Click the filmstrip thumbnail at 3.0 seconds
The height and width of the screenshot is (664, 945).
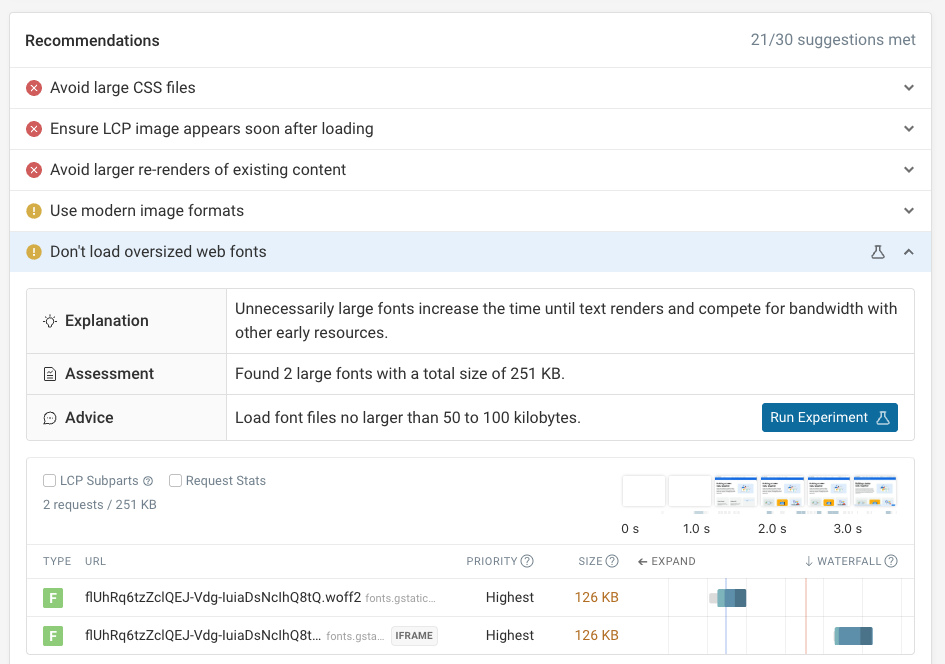point(873,492)
